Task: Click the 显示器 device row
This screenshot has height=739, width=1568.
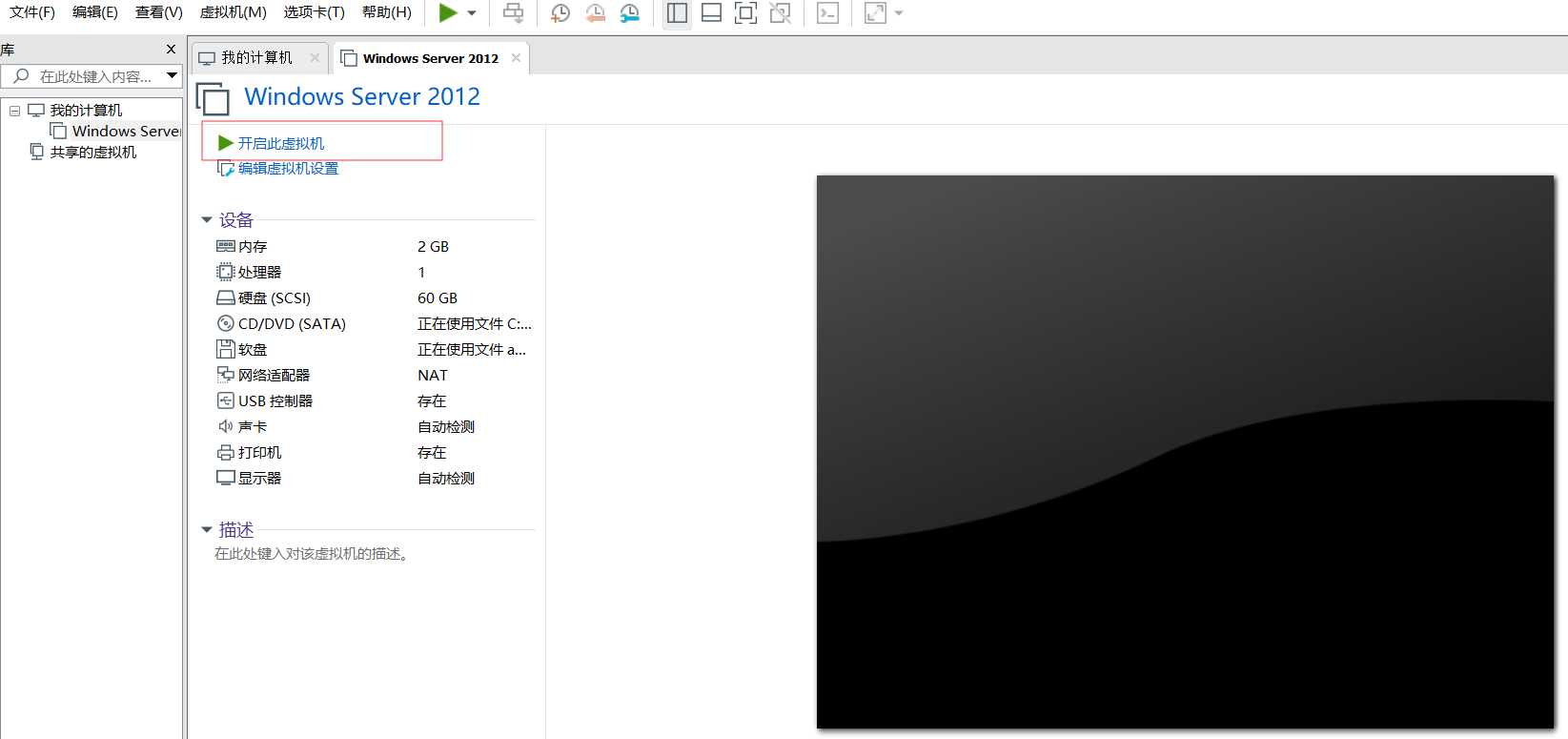Action: (374, 478)
